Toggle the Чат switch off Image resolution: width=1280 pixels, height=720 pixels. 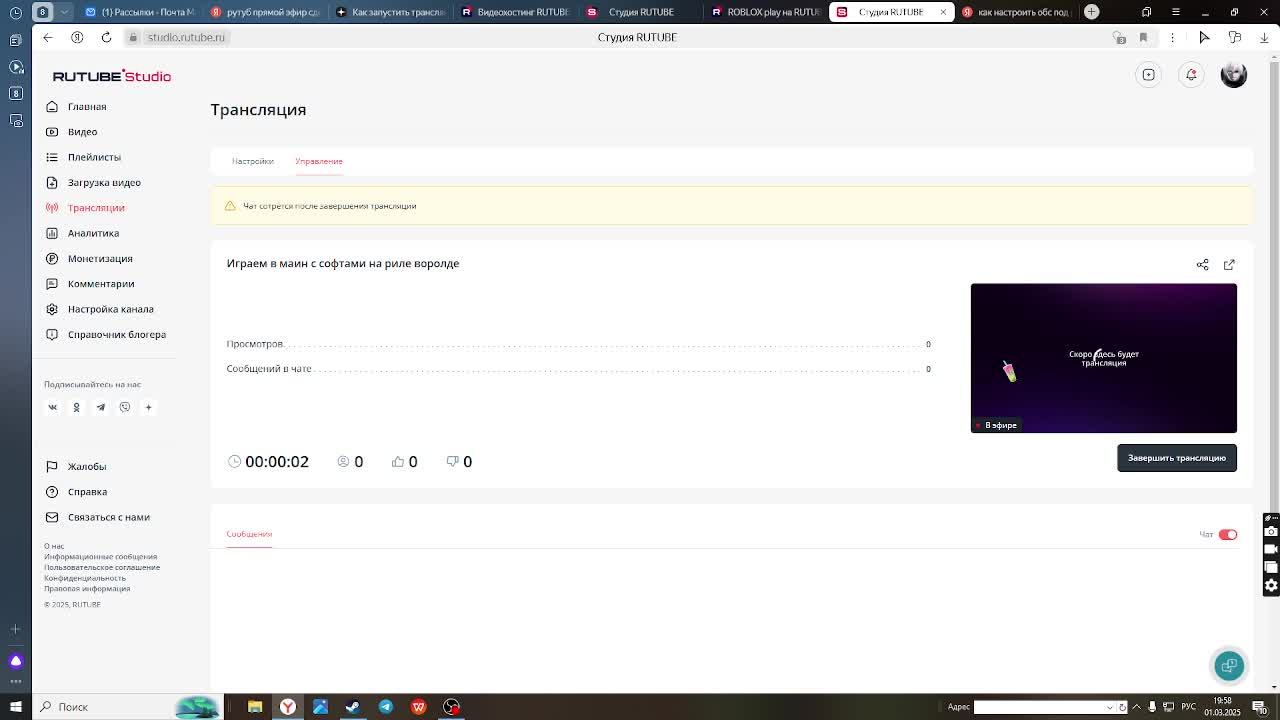click(1228, 535)
